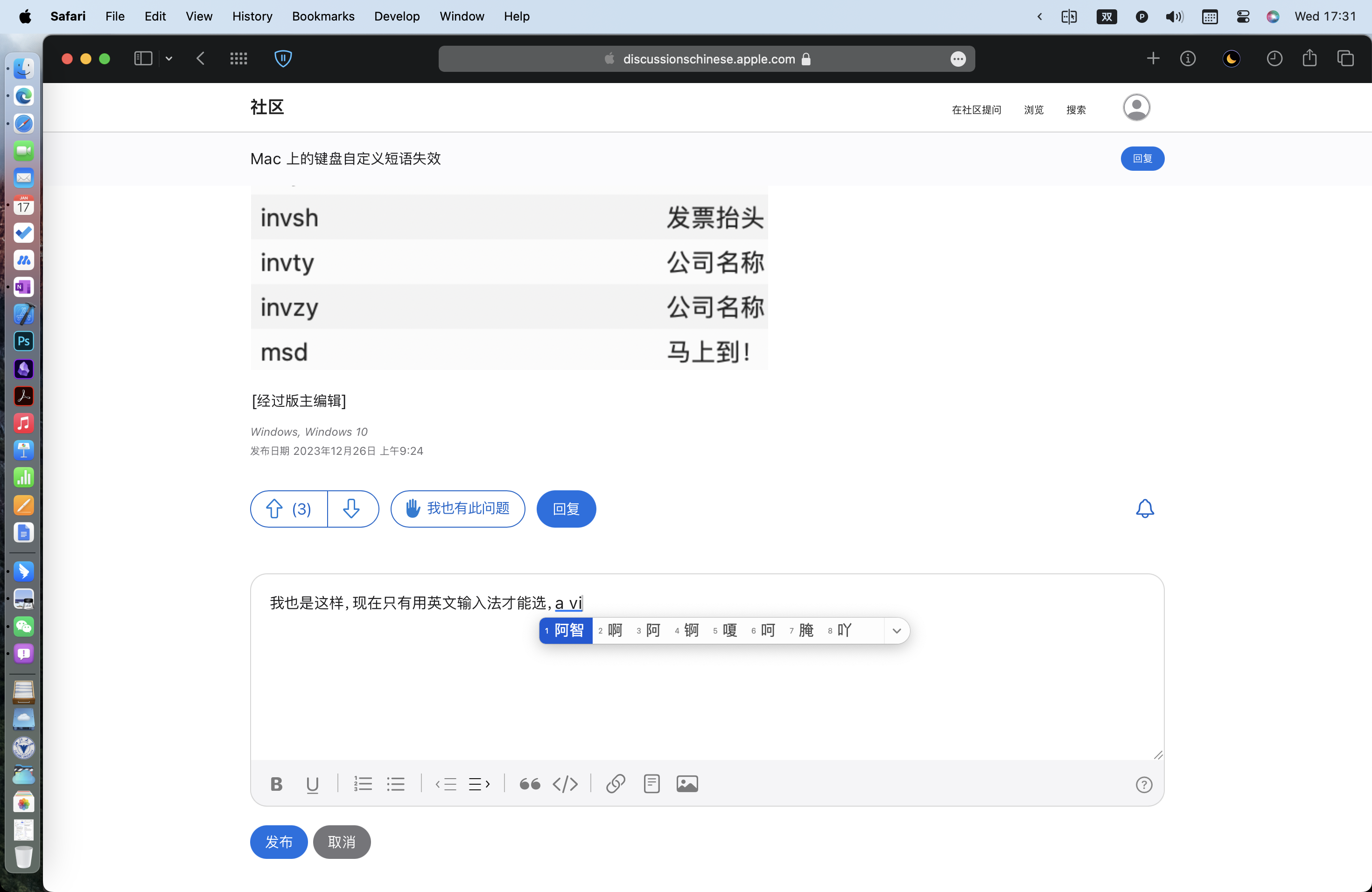Click the insert image icon
Screen dimensions: 1372x892
686,784
